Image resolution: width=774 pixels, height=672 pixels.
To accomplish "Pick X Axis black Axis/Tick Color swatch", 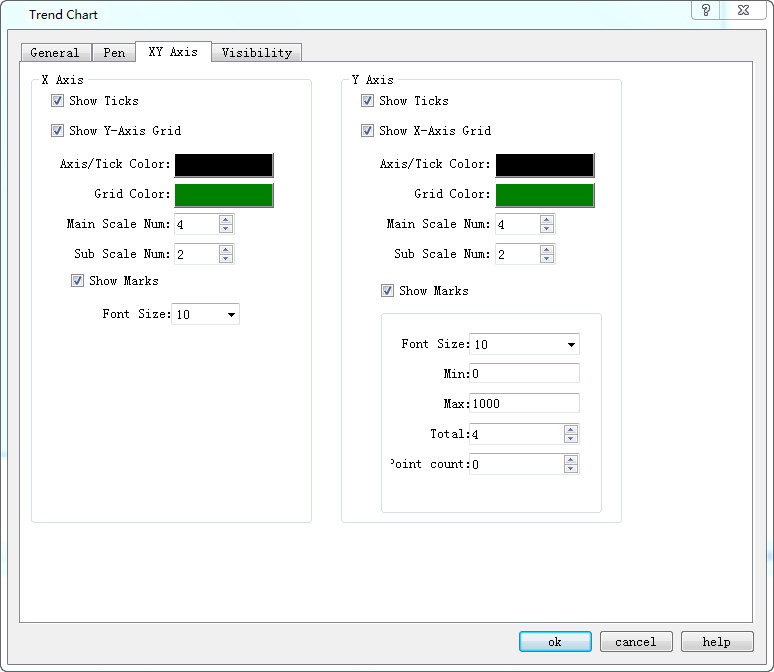I will [224, 165].
